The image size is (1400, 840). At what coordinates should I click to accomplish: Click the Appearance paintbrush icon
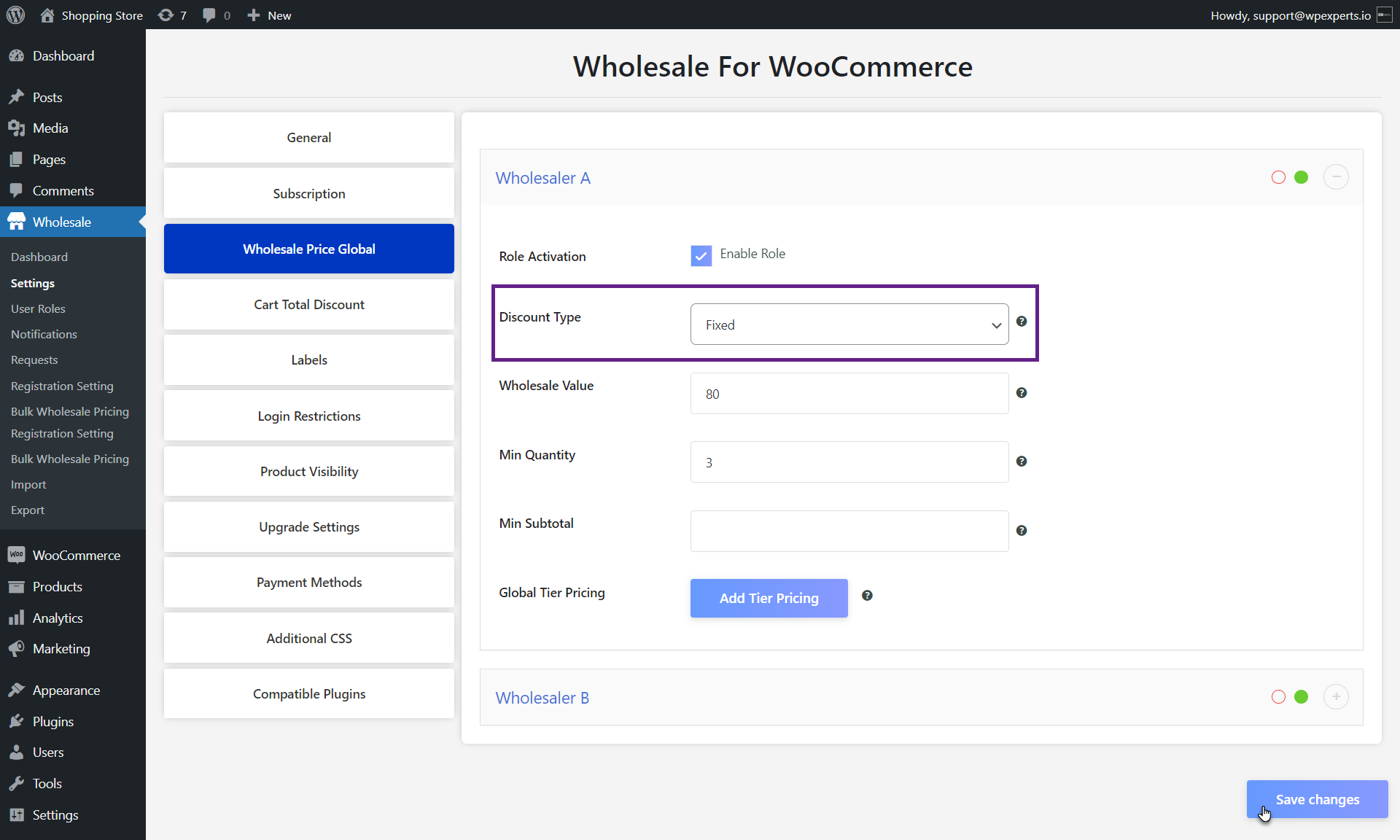pyautogui.click(x=16, y=691)
